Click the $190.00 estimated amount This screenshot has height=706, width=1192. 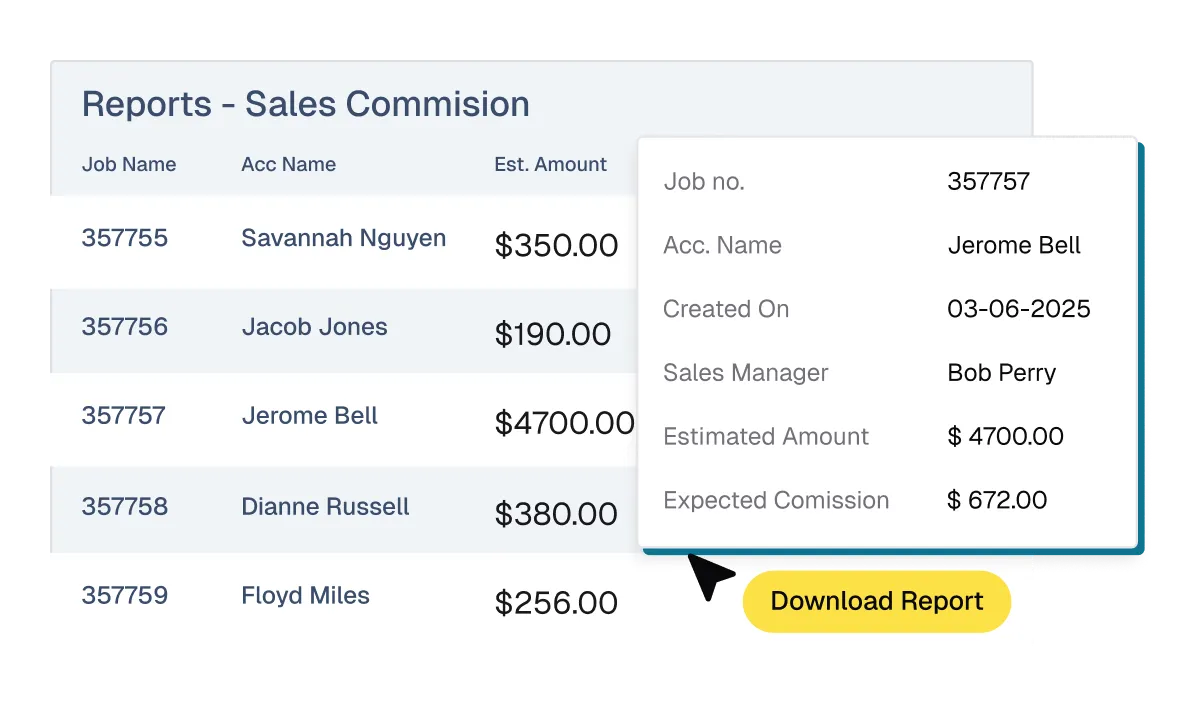553,334
